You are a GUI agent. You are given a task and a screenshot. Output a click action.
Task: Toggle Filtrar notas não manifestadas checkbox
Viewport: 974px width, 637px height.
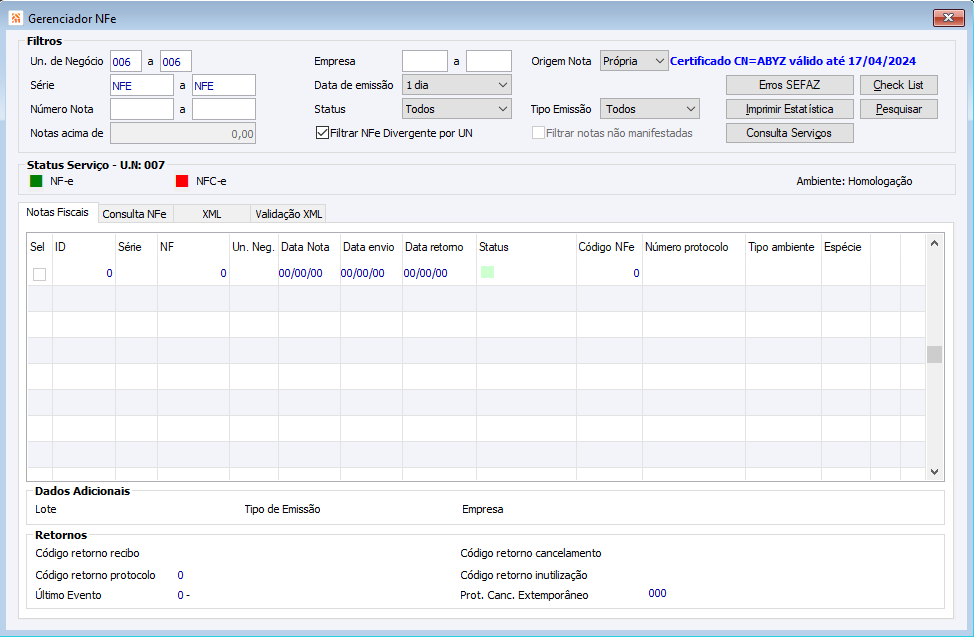(539, 132)
